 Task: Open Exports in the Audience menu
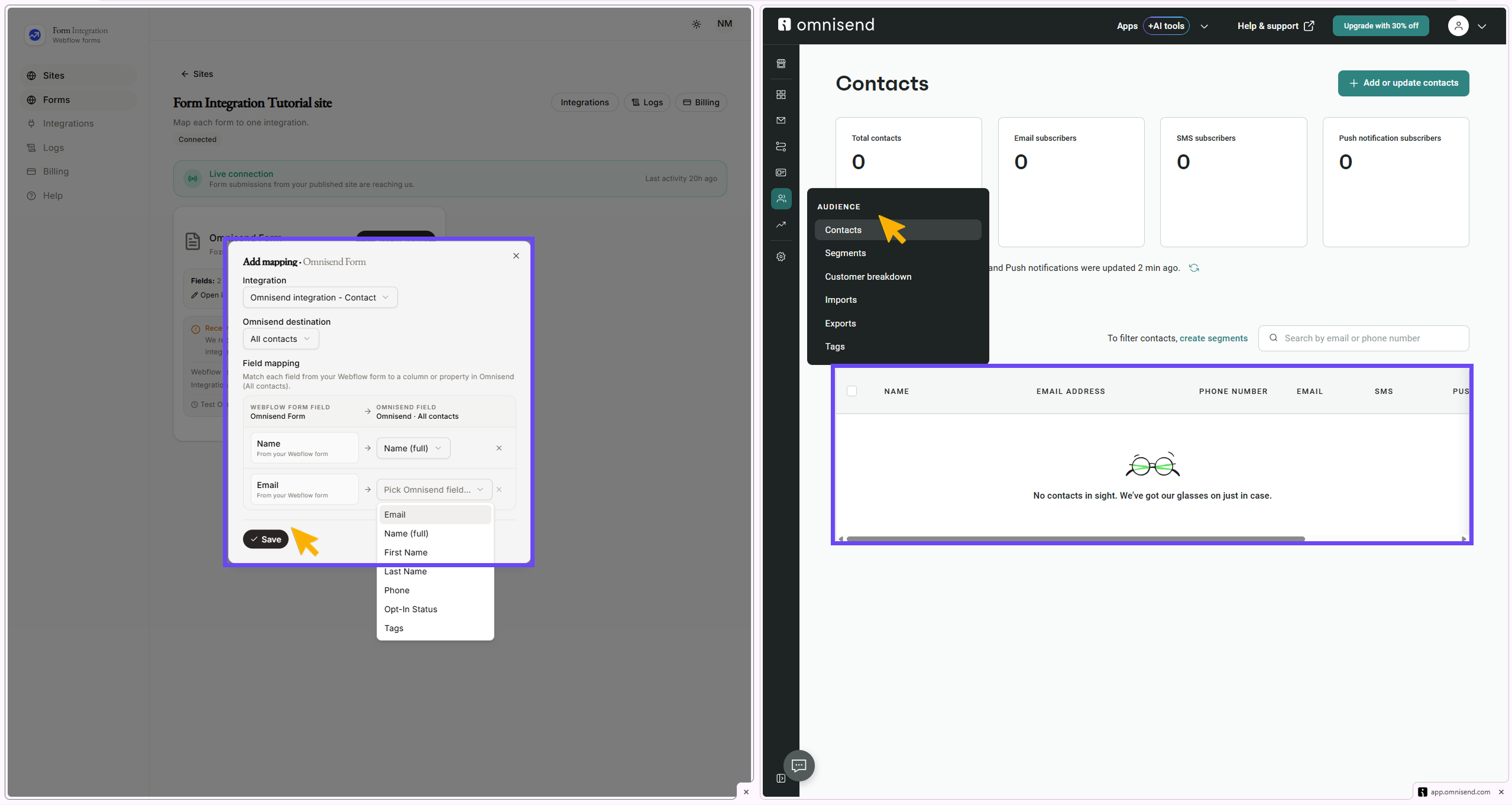[898, 324]
